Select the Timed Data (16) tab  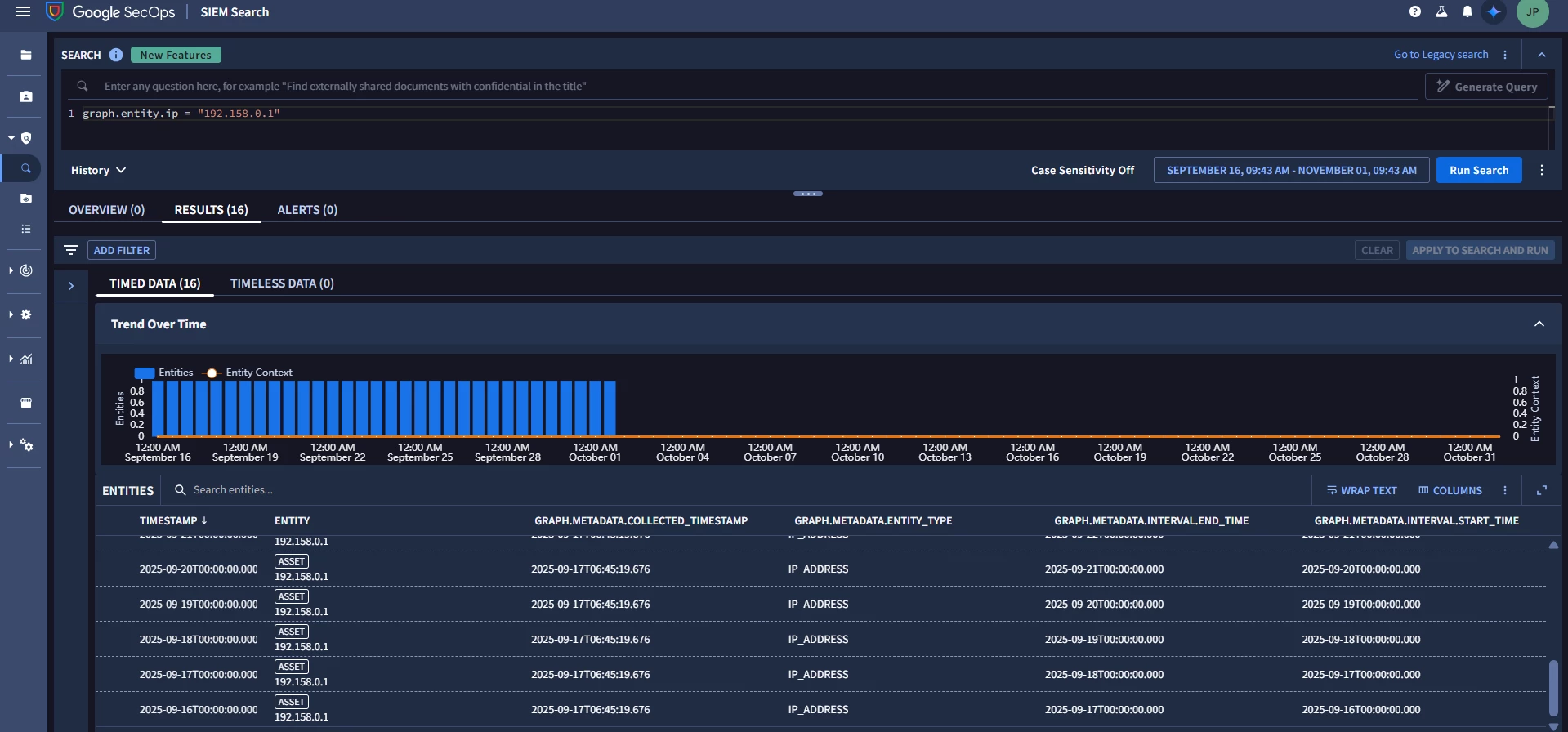click(x=154, y=283)
